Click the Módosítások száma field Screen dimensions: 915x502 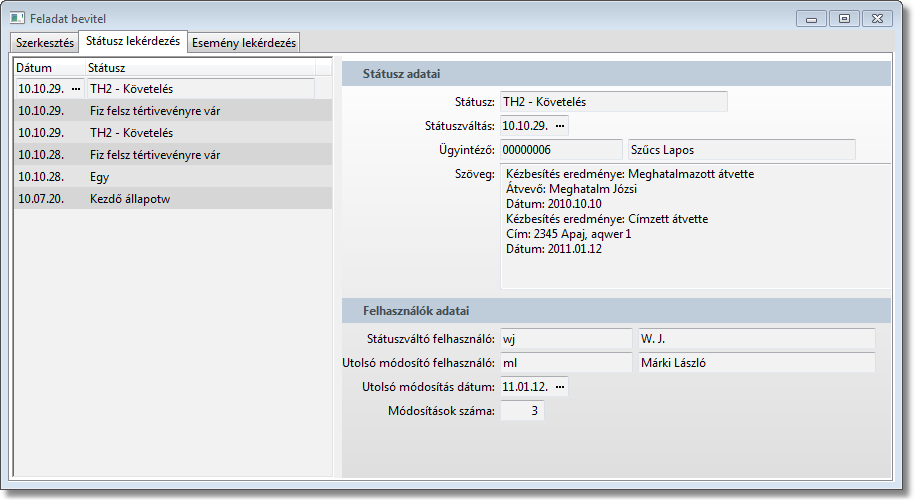click(522, 410)
